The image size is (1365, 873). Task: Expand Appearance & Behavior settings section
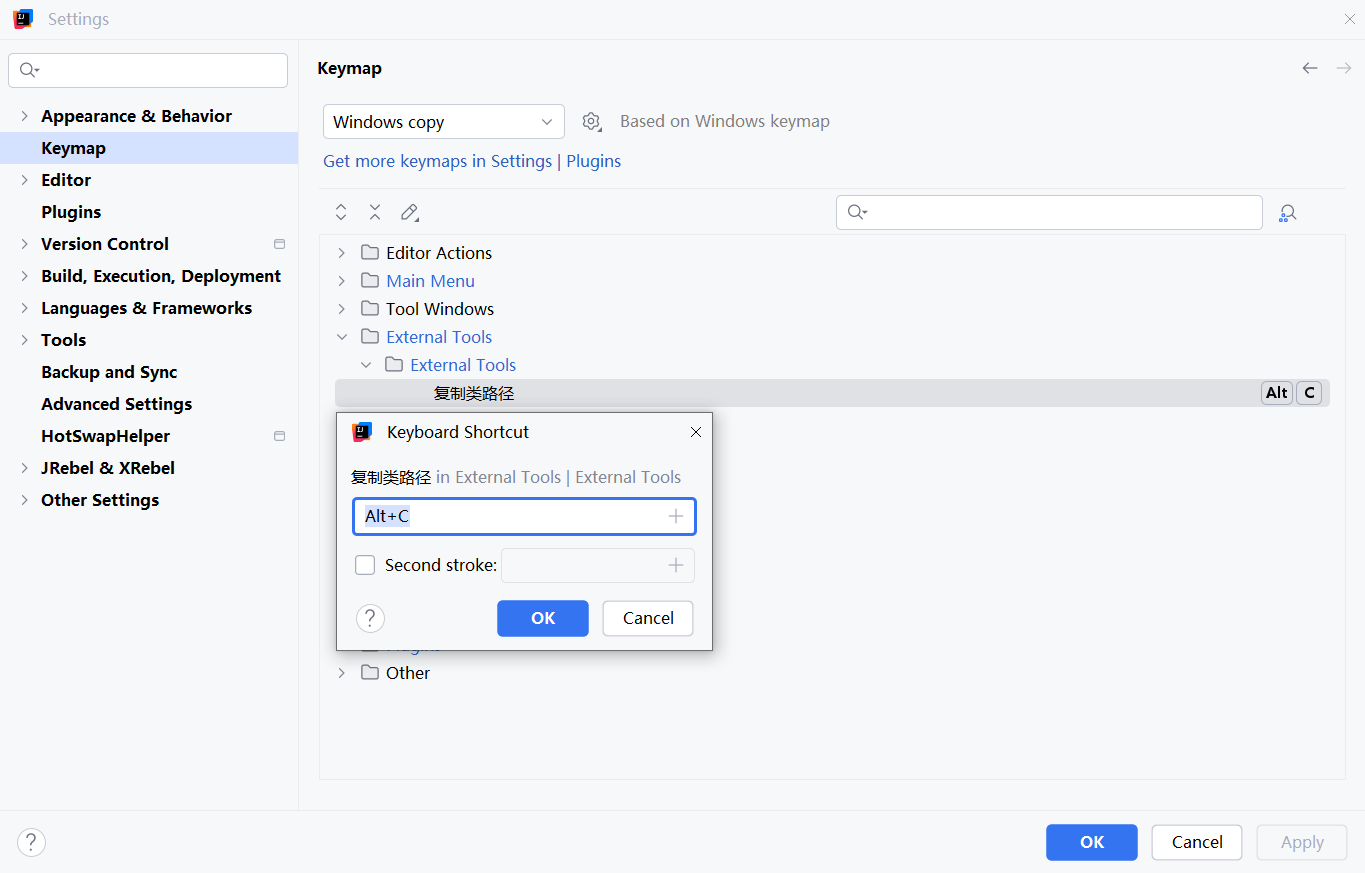tap(24, 116)
